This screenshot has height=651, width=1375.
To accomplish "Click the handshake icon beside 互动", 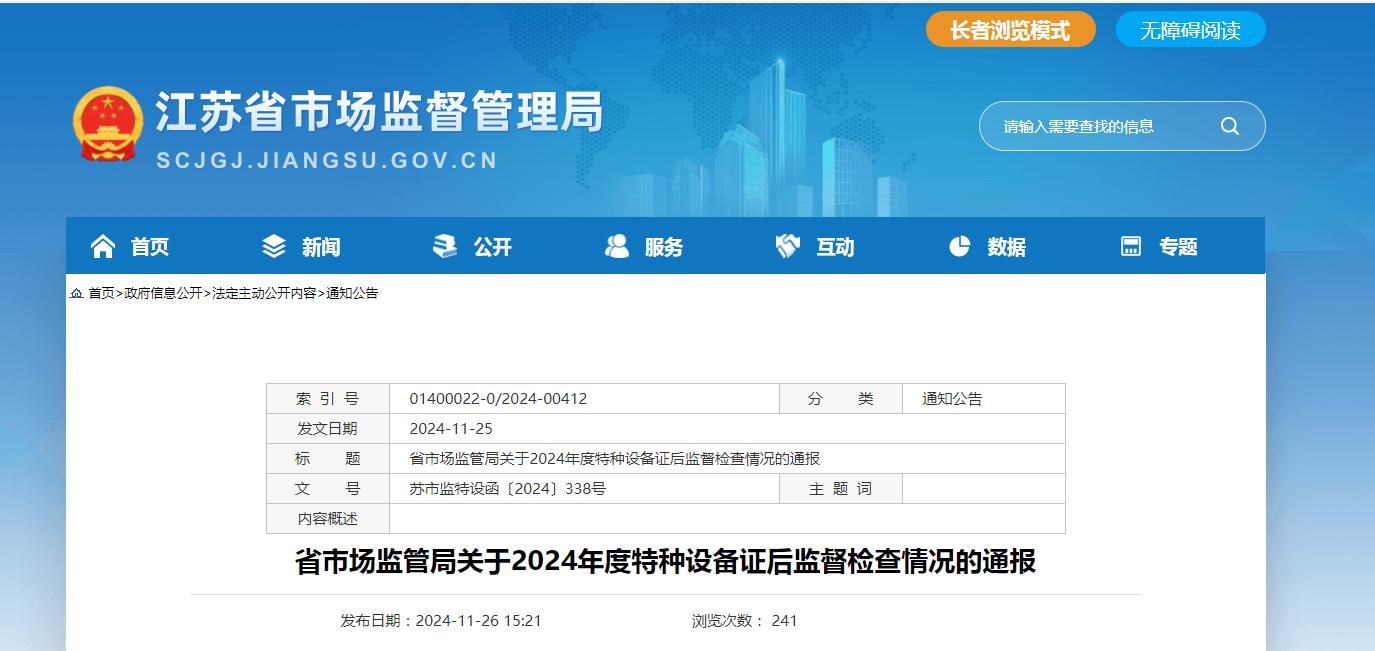I will click(x=788, y=246).
